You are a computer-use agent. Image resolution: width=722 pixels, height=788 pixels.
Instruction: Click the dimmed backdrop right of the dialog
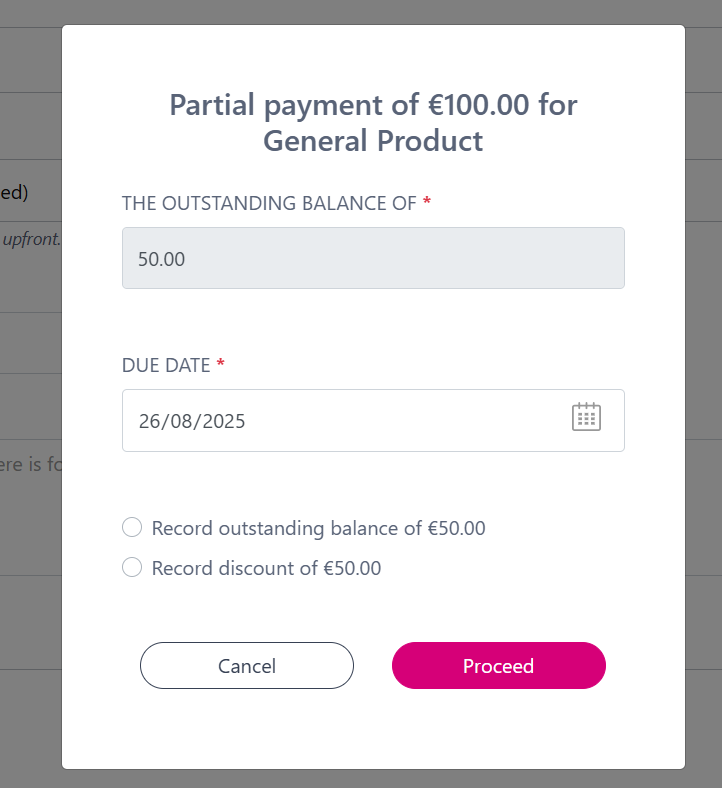click(704, 400)
